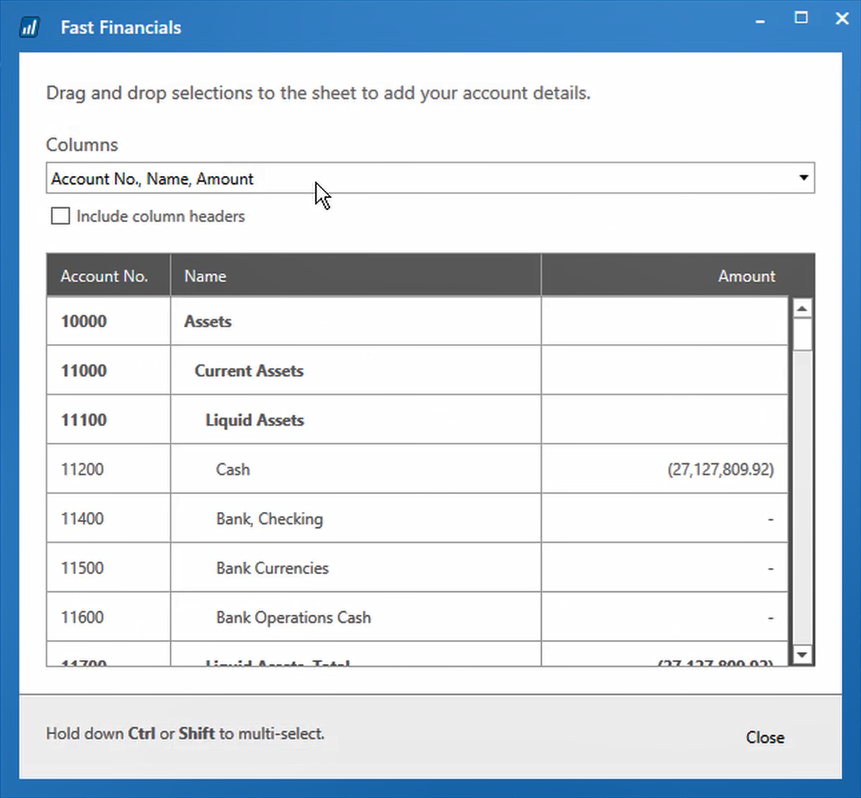Click the Fast Financials app icon
The height and width of the screenshot is (798, 861).
(29, 27)
